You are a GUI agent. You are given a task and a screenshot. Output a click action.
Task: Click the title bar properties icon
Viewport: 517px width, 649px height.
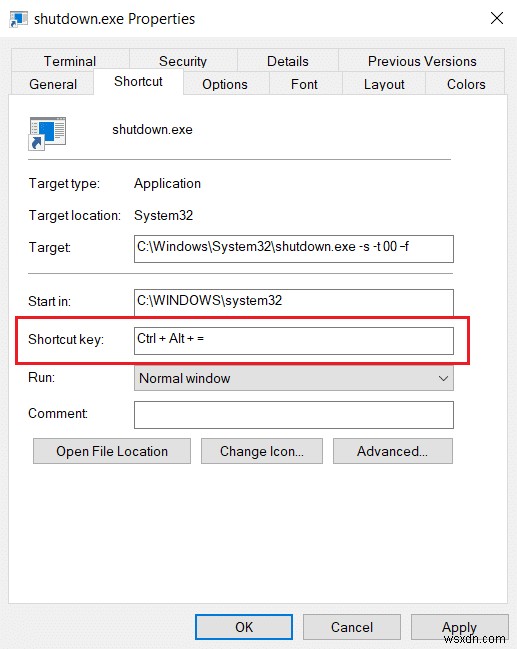pyautogui.click(x=18, y=19)
